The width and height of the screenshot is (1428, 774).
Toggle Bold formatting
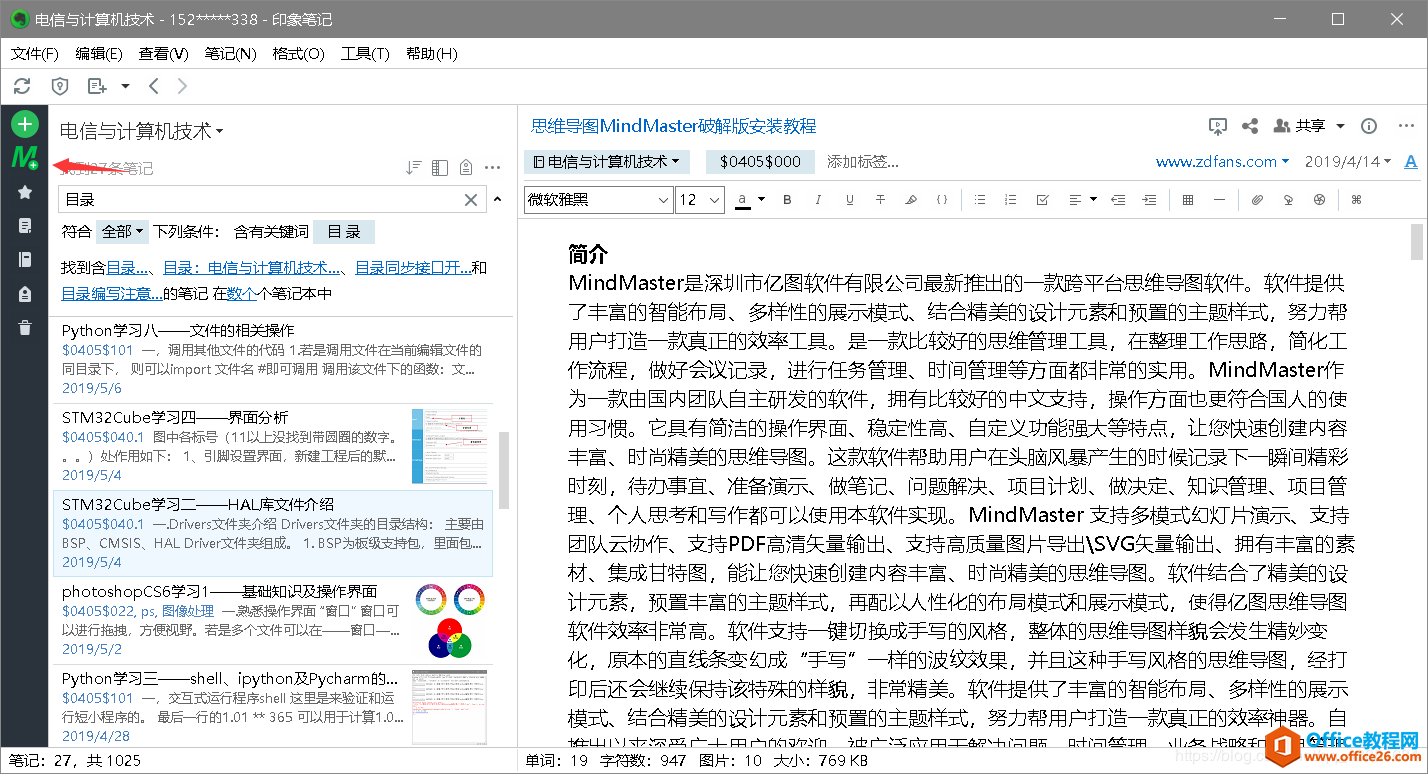pos(787,200)
